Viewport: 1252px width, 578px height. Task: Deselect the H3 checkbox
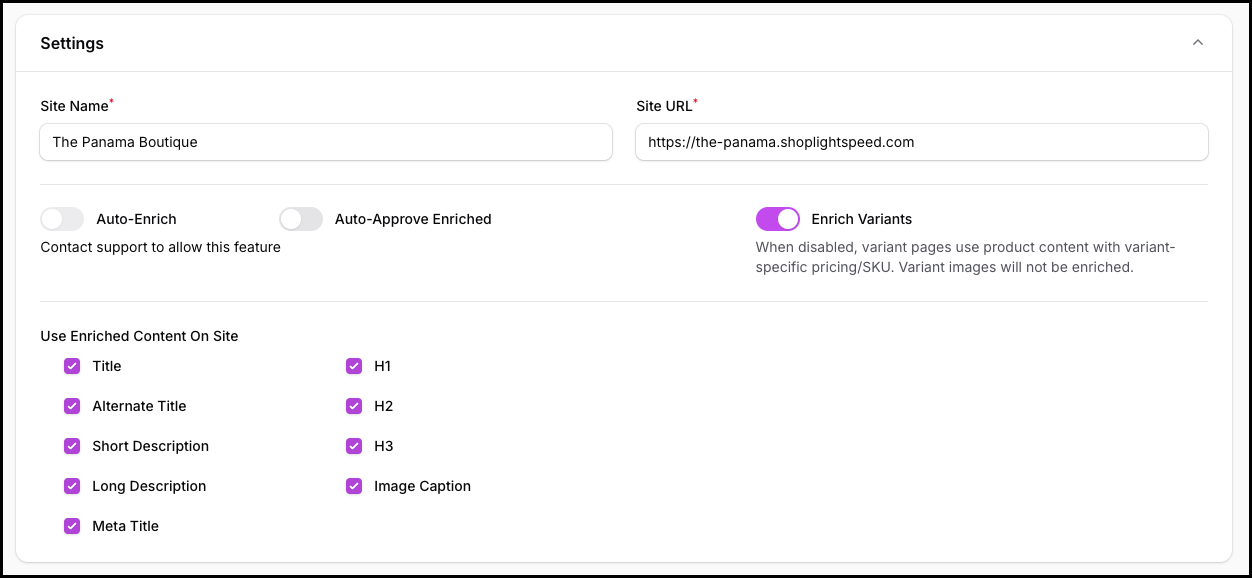click(x=354, y=446)
